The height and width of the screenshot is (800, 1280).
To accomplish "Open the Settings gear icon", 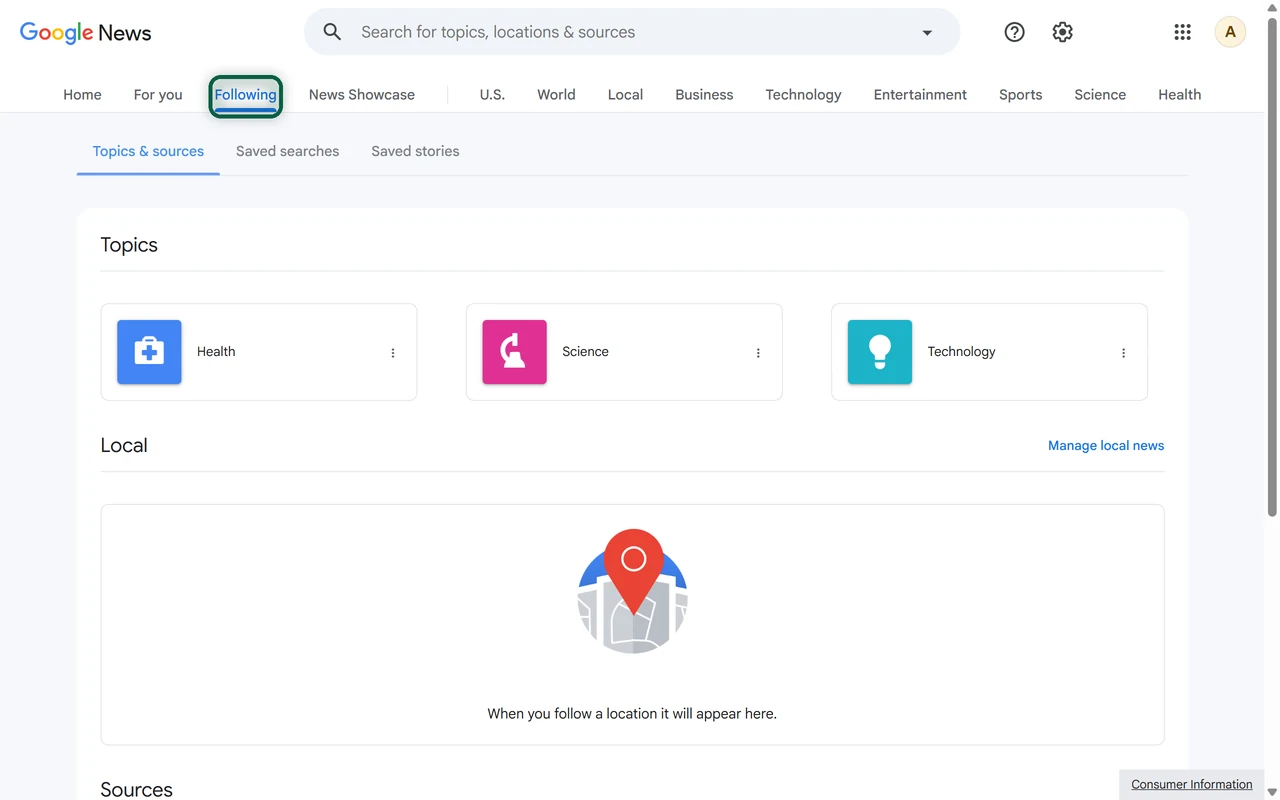I will point(1062,32).
